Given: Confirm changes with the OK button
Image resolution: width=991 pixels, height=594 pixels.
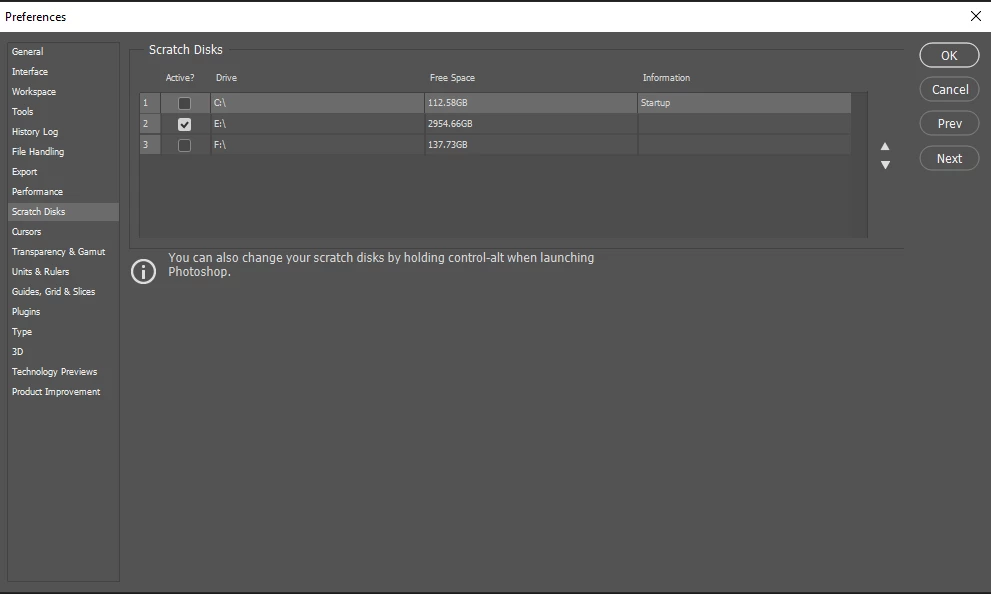Looking at the screenshot, I should (x=949, y=56).
